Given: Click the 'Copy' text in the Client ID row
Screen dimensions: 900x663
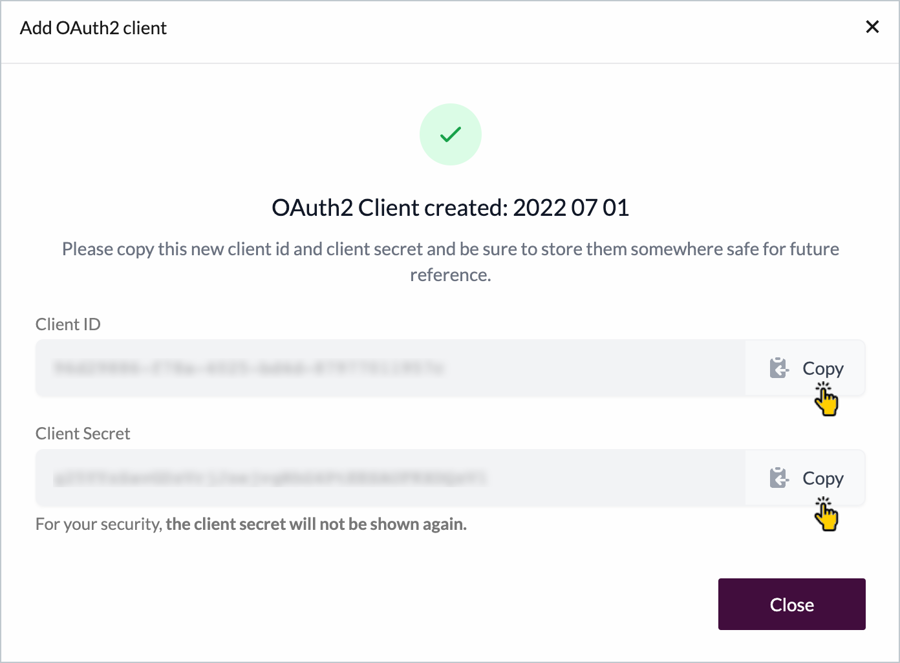Looking at the screenshot, I should coord(823,369).
